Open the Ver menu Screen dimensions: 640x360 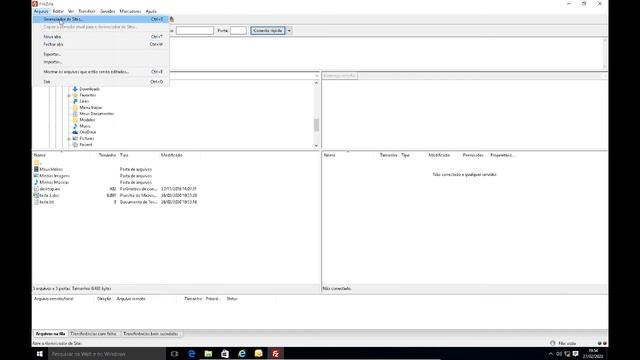coord(71,11)
